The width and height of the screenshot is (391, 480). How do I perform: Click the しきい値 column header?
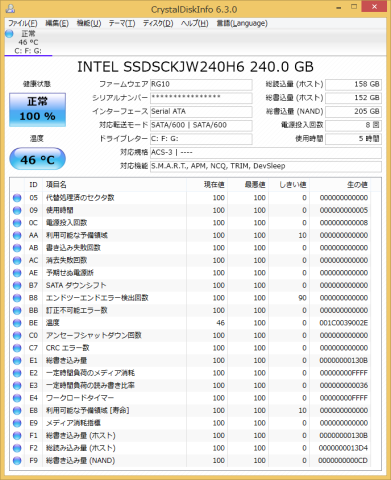[289, 185]
